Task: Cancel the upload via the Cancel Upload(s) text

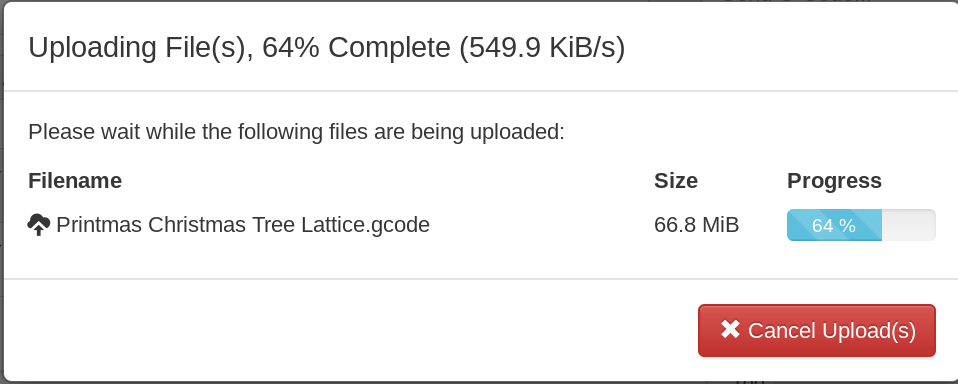Action: 832,330
